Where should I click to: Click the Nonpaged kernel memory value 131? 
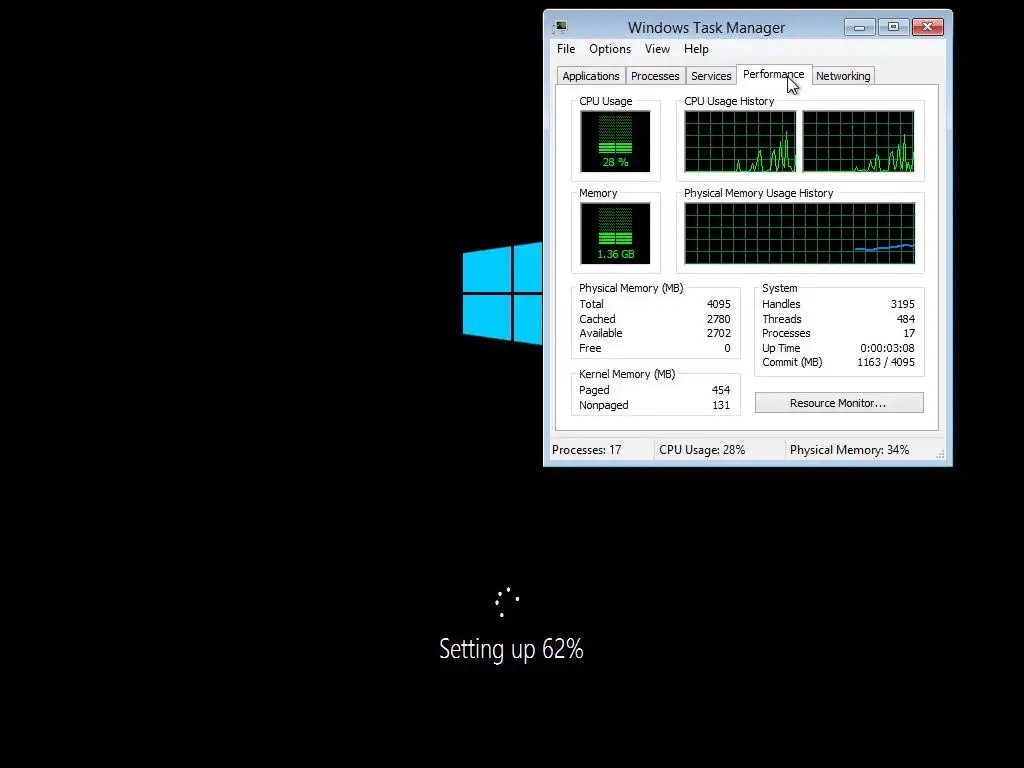[x=721, y=405]
